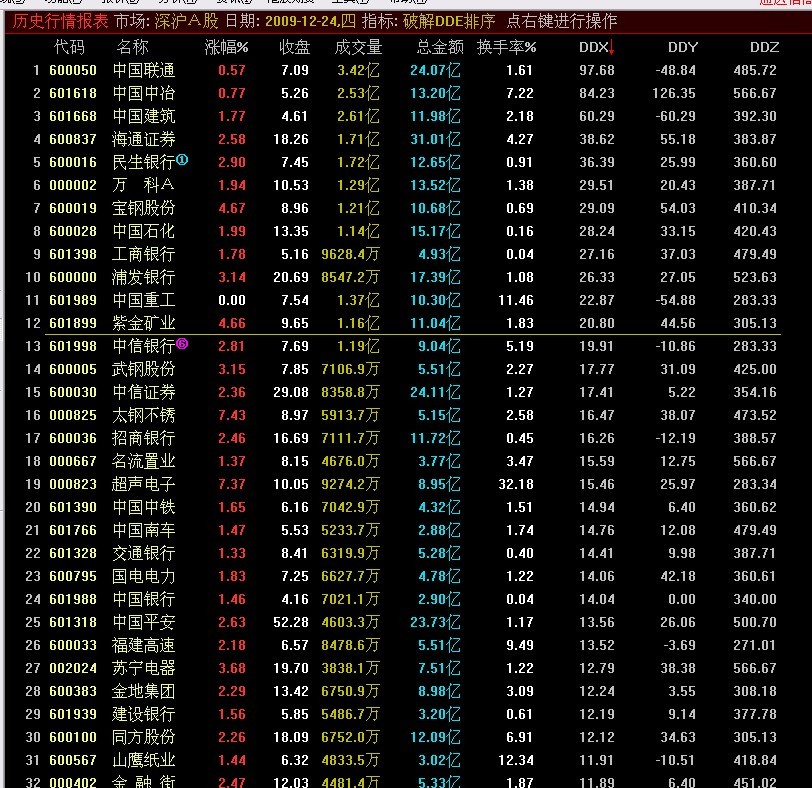
Task: Sort by the 收盘 column header
Action: pyautogui.click(x=294, y=47)
